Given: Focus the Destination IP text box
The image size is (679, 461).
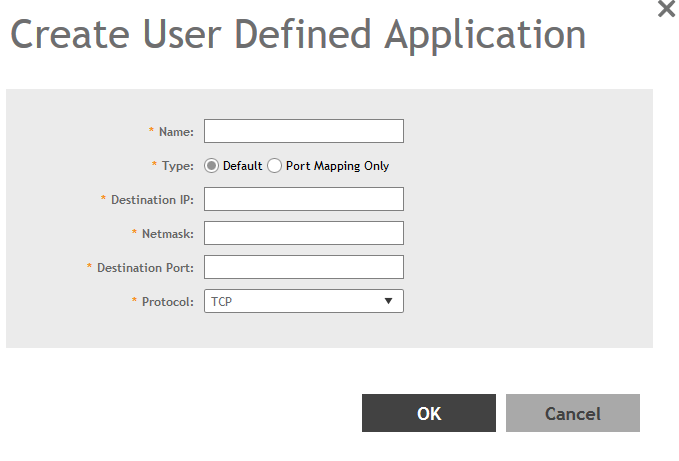Looking at the screenshot, I should click(x=303, y=199).
